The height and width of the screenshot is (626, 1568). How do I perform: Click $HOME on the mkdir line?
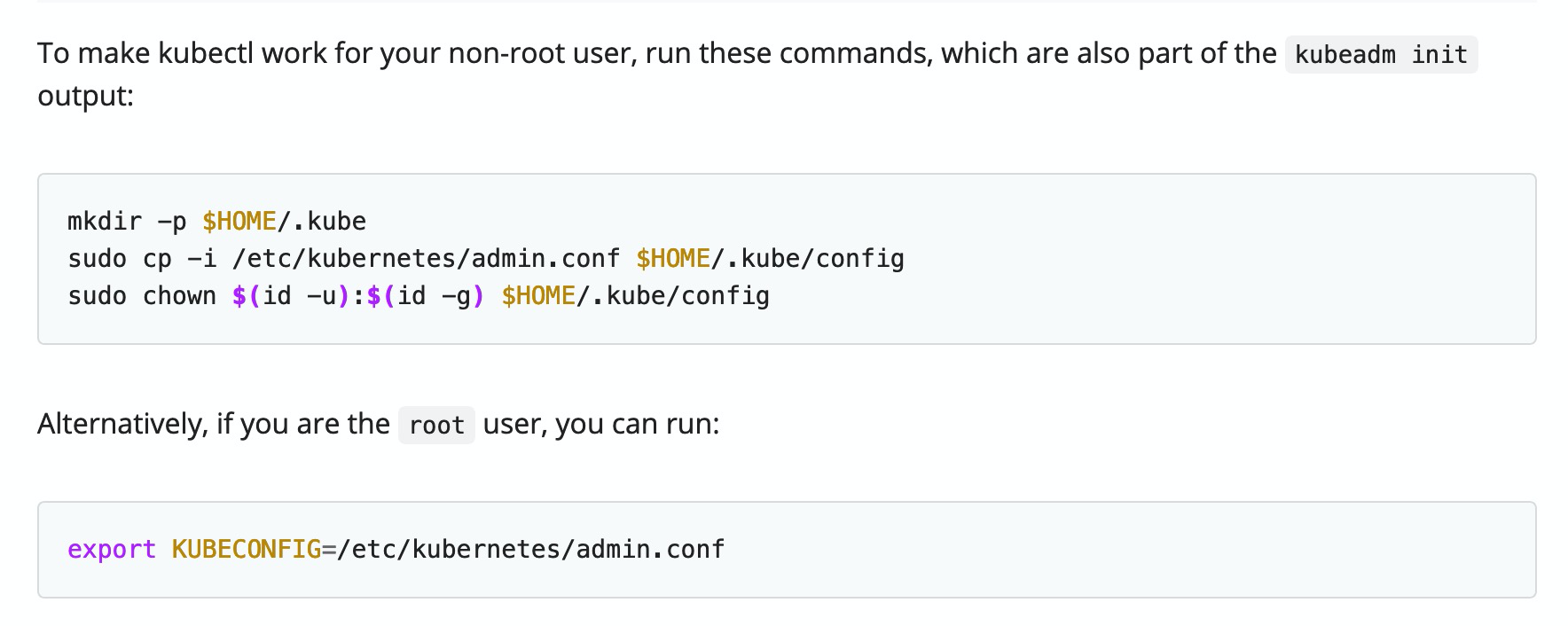239,221
